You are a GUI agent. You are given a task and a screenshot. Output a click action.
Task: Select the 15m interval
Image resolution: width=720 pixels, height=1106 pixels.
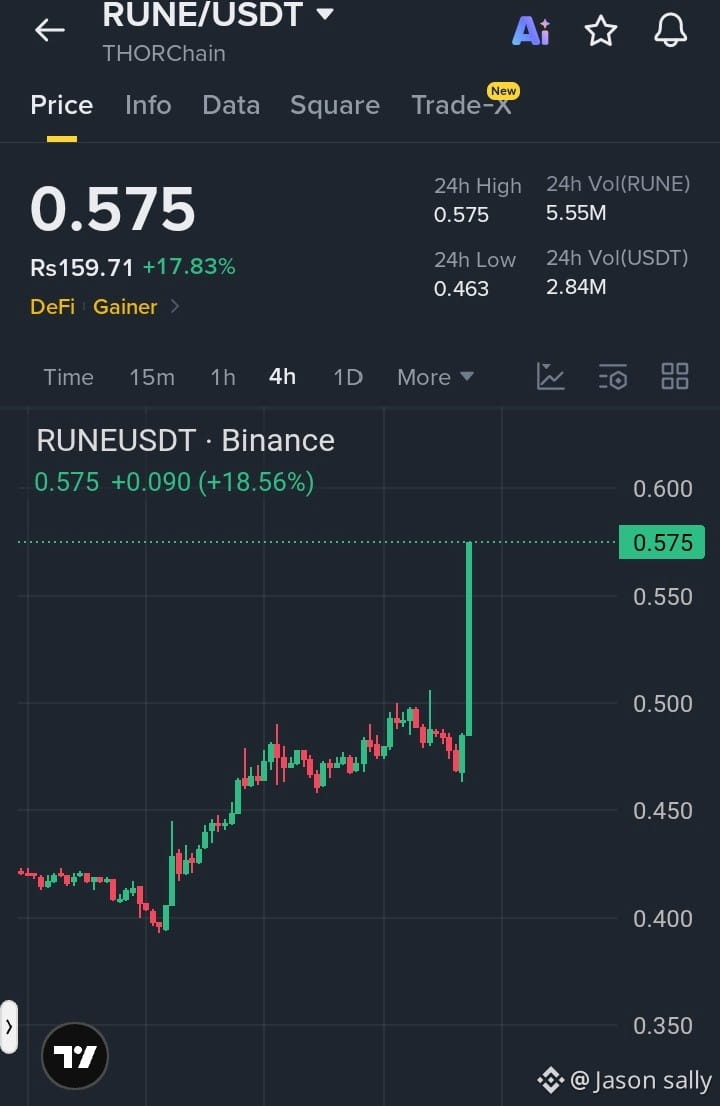152,377
